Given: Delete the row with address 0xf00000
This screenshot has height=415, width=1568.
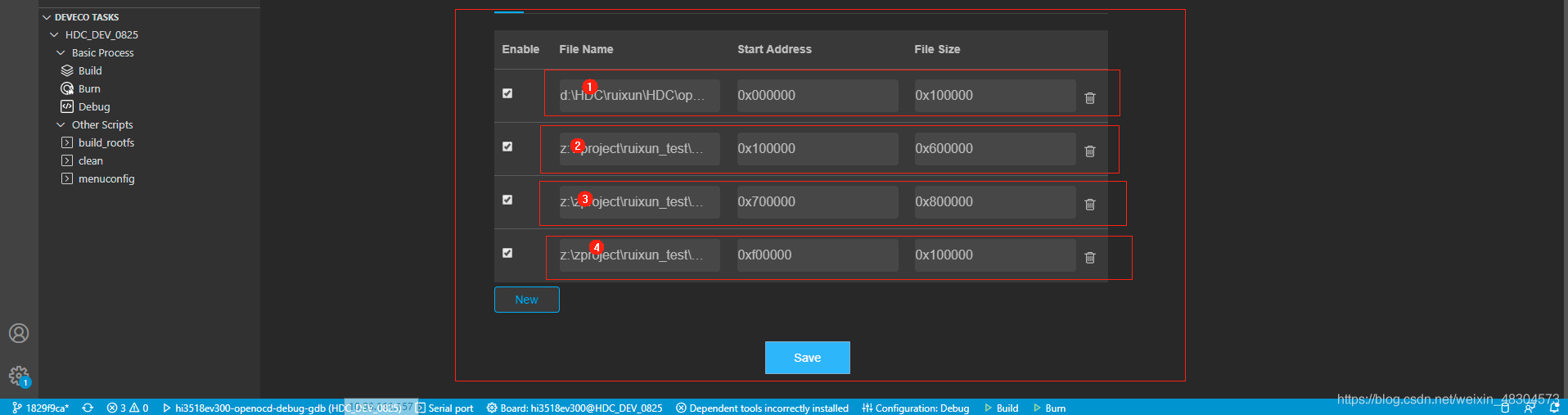Looking at the screenshot, I should pos(1090,257).
